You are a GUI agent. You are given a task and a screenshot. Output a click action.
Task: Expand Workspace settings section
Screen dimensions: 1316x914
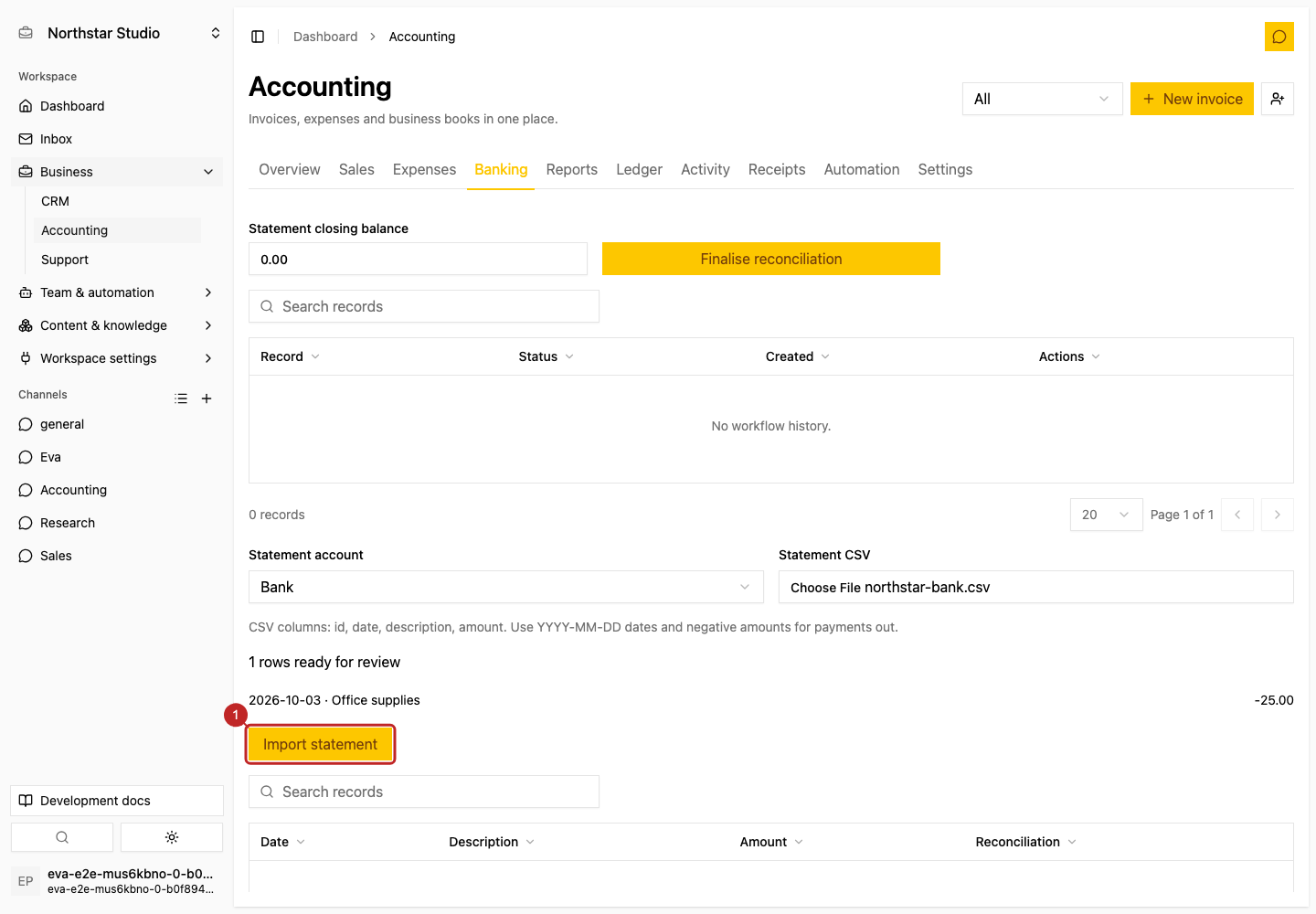(117, 358)
